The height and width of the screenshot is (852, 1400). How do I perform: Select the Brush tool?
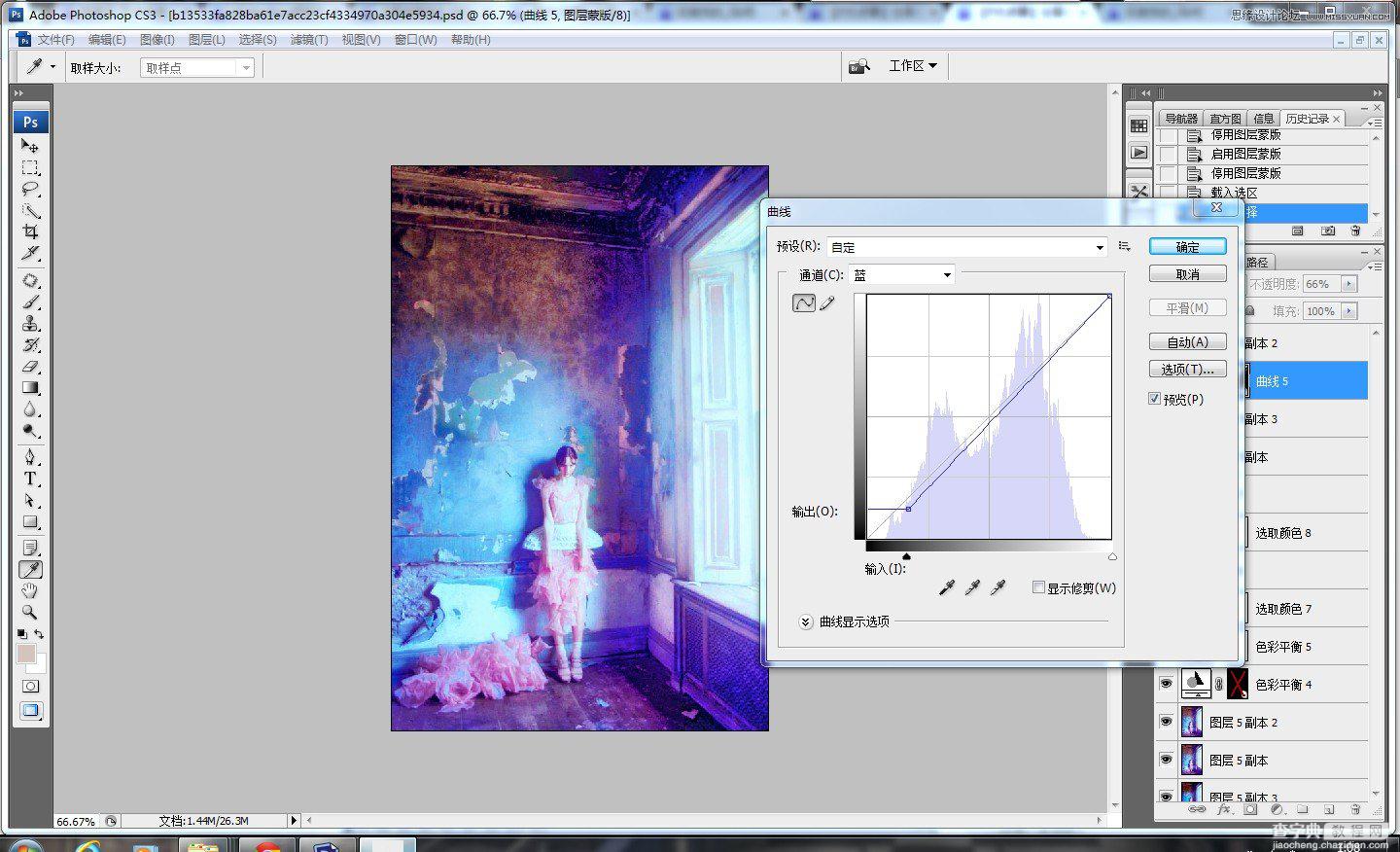(x=30, y=302)
